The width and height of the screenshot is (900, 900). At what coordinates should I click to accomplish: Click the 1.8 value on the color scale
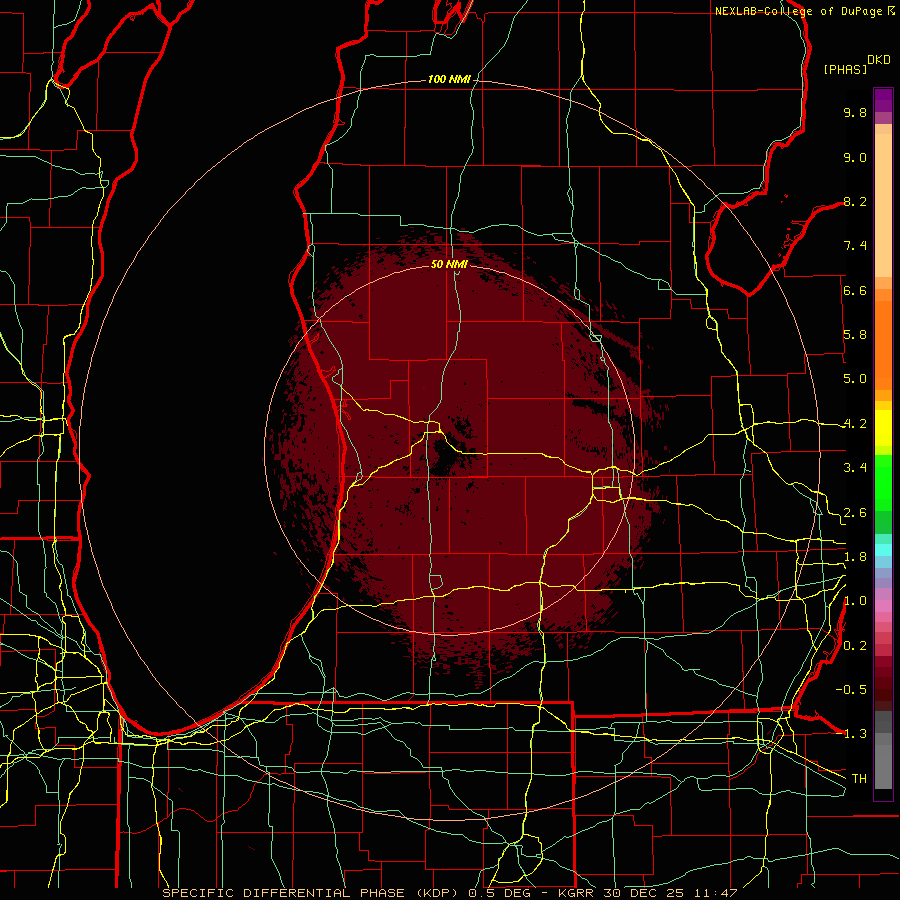tap(855, 557)
